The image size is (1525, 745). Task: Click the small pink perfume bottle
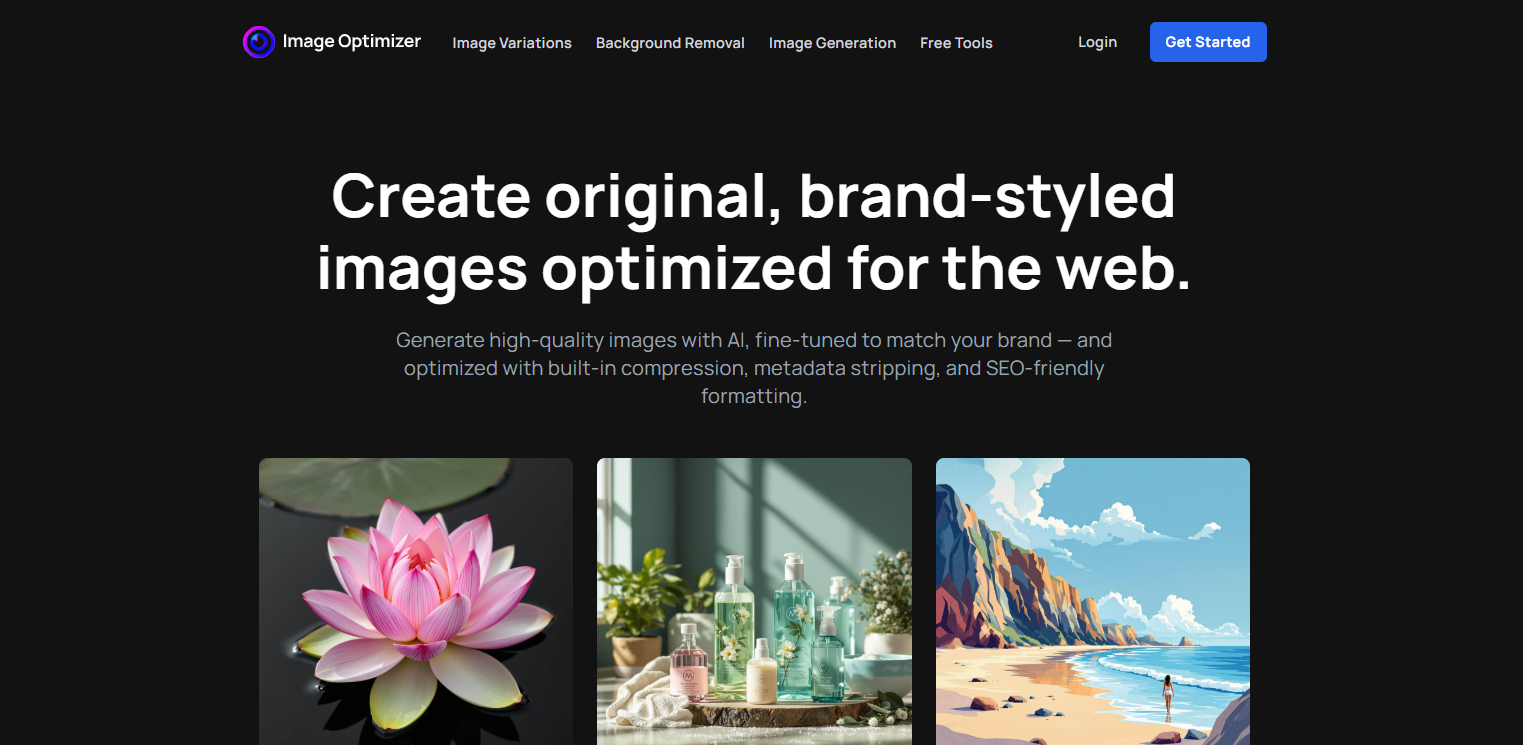[689, 660]
